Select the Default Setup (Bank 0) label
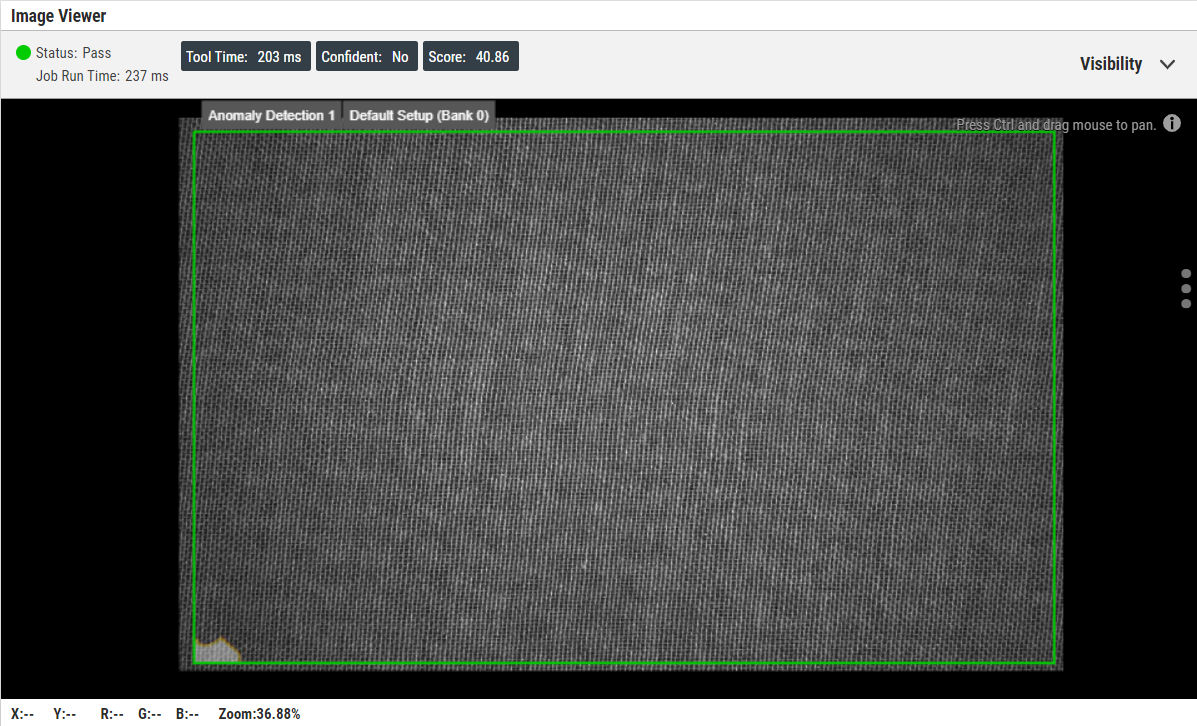This screenshot has height=726, width=1197. [418, 115]
